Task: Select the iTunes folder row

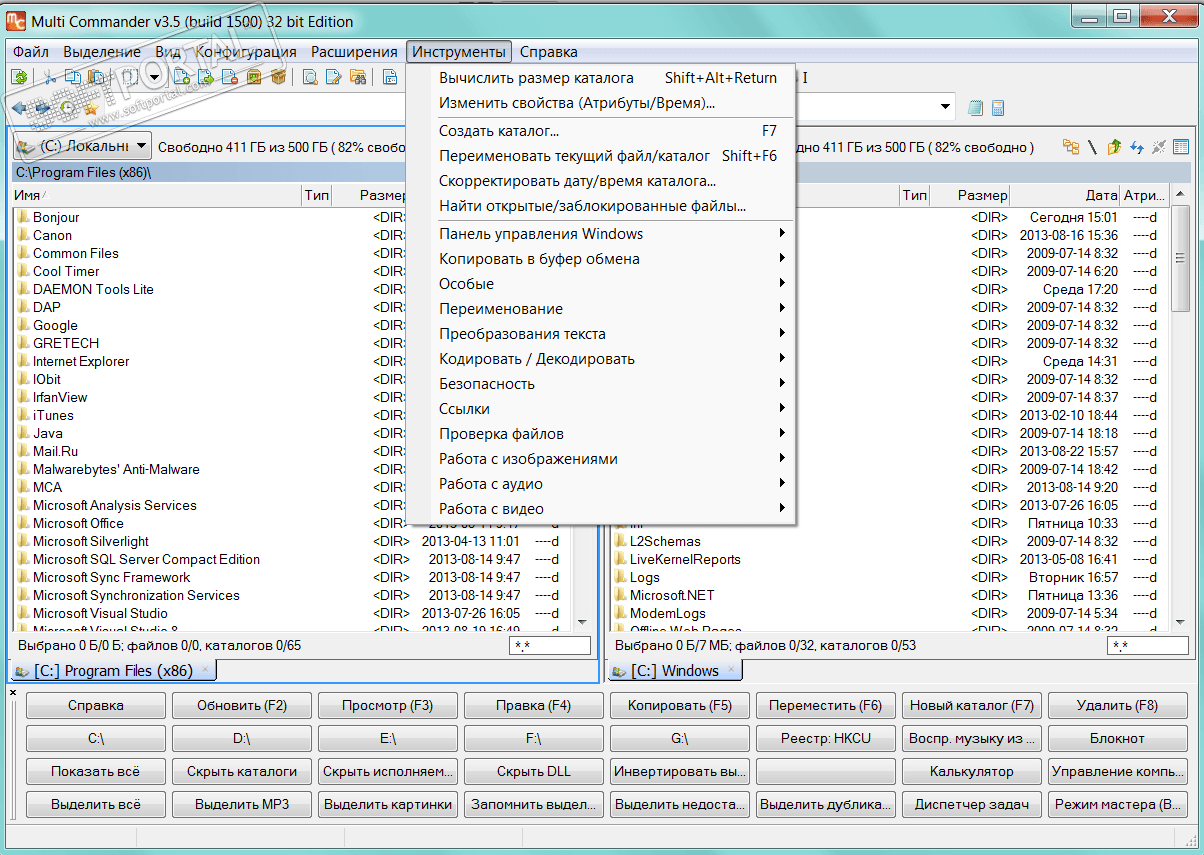Action: 290,415
